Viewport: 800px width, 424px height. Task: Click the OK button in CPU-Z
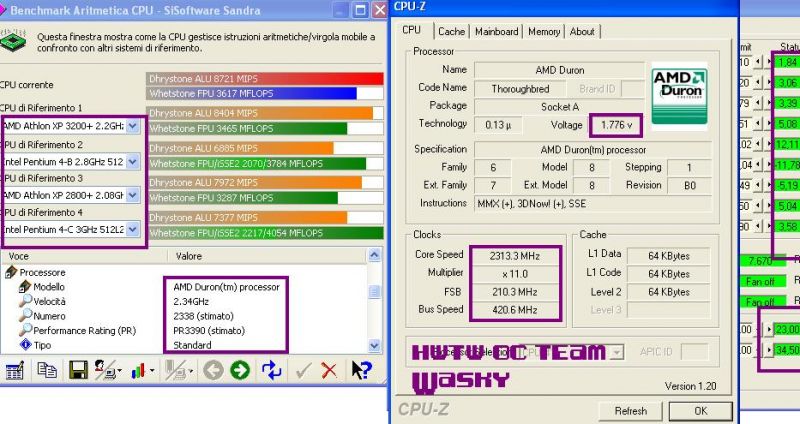[x=701, y=411]
